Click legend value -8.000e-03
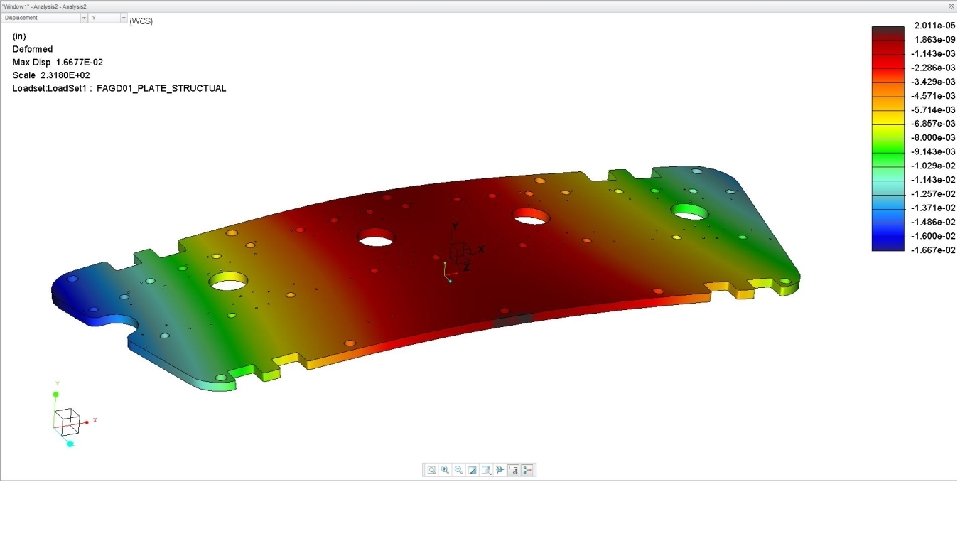The width and height of the screenshot is (960, 540). coord(933,138)
